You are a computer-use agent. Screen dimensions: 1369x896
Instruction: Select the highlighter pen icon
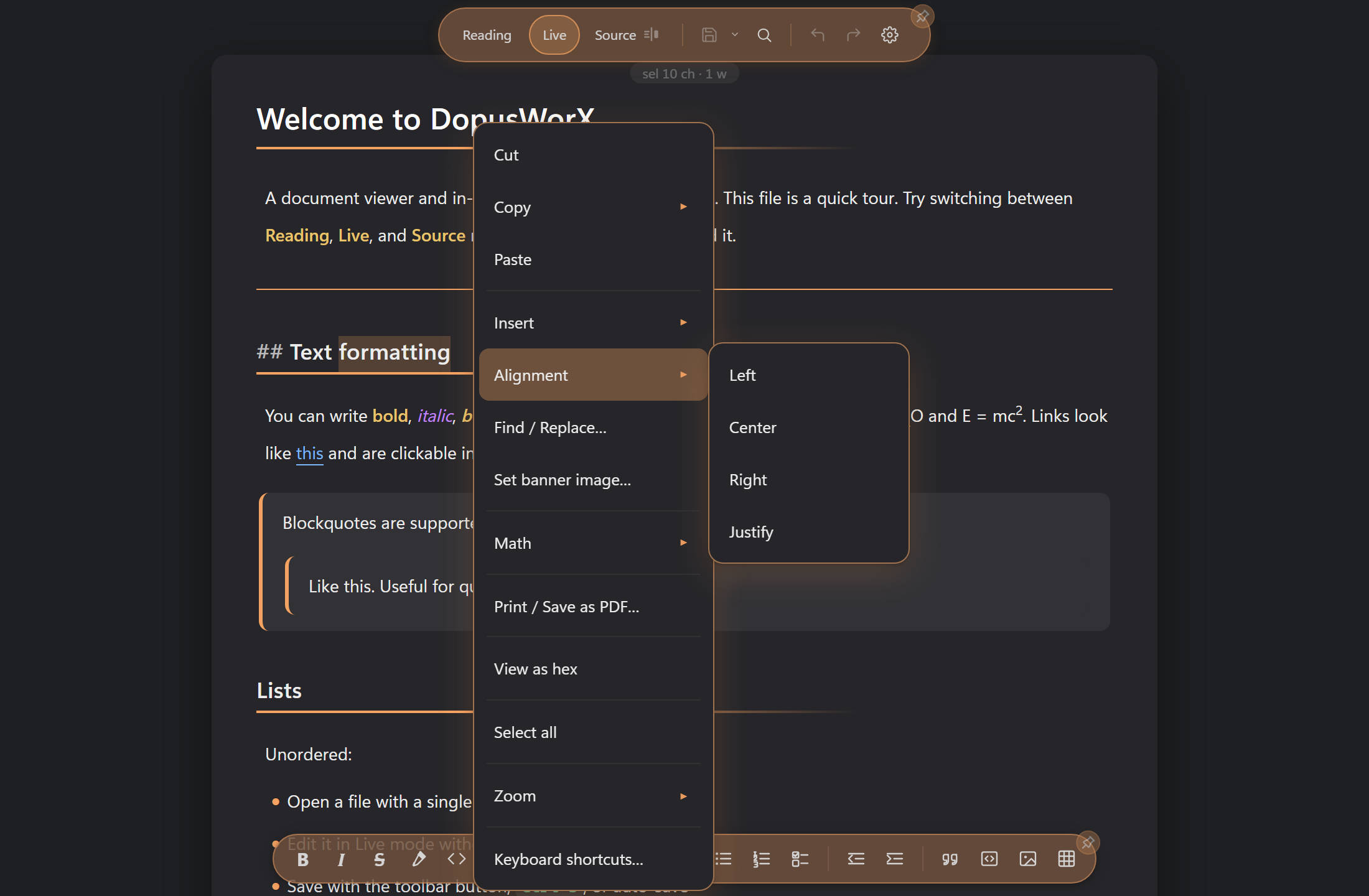pyautogui.click(x=419, y=859)
